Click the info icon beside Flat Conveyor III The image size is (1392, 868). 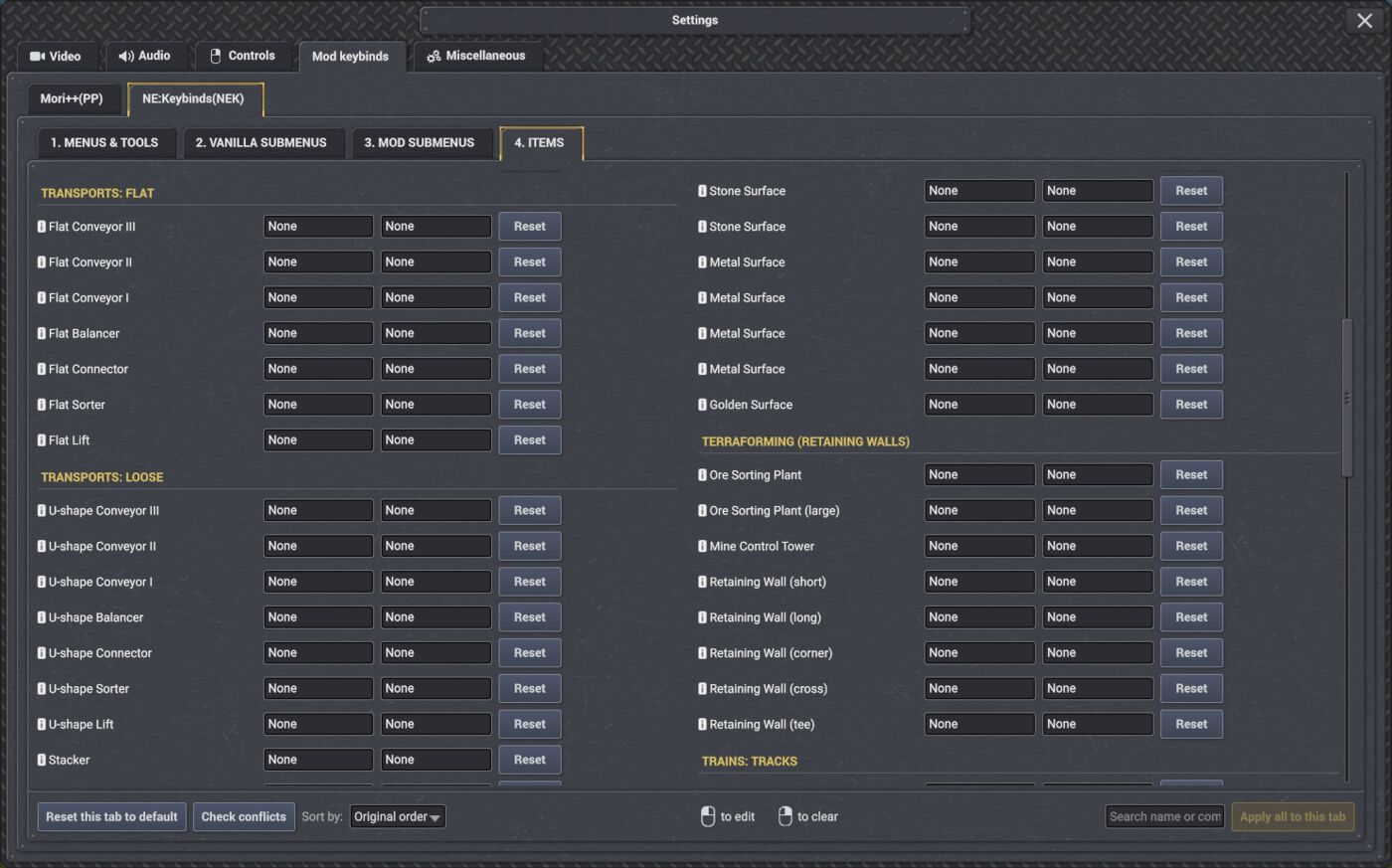point(42,227)
